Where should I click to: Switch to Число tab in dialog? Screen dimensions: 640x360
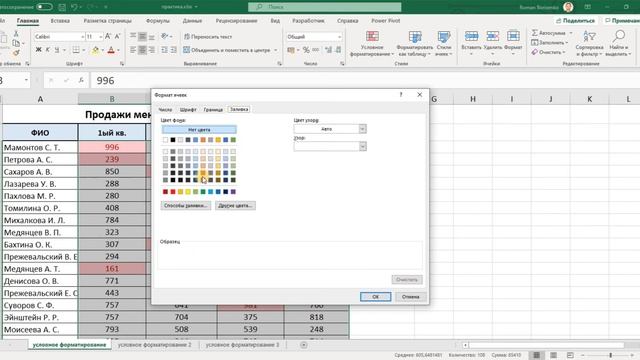click(x=165, y=109)
